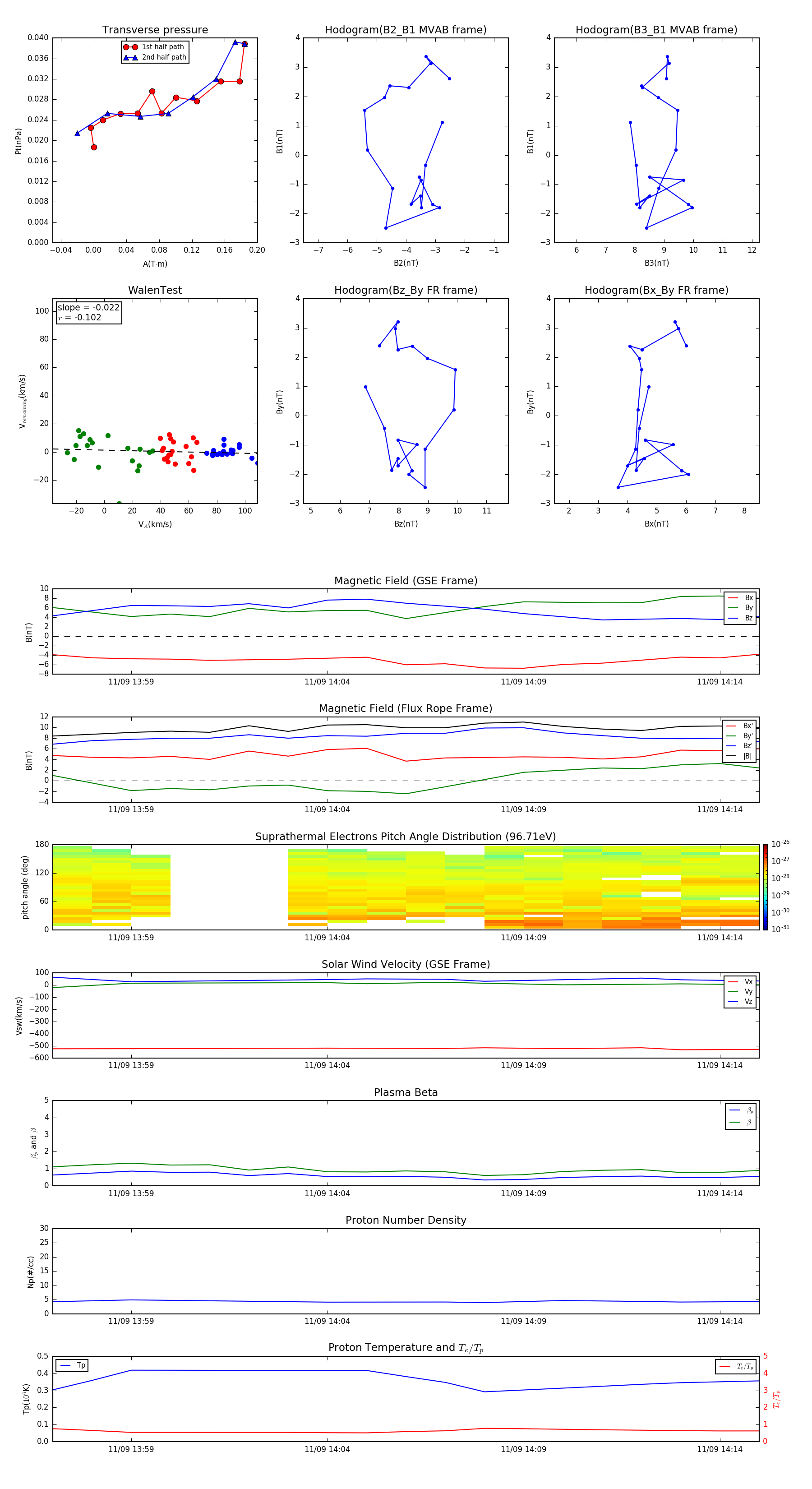The height and width of the screenshot is (1489, 812).
Task: Click By' legend entry in flux rope panel
Action: pyautogui.click(x=740, y=736)
